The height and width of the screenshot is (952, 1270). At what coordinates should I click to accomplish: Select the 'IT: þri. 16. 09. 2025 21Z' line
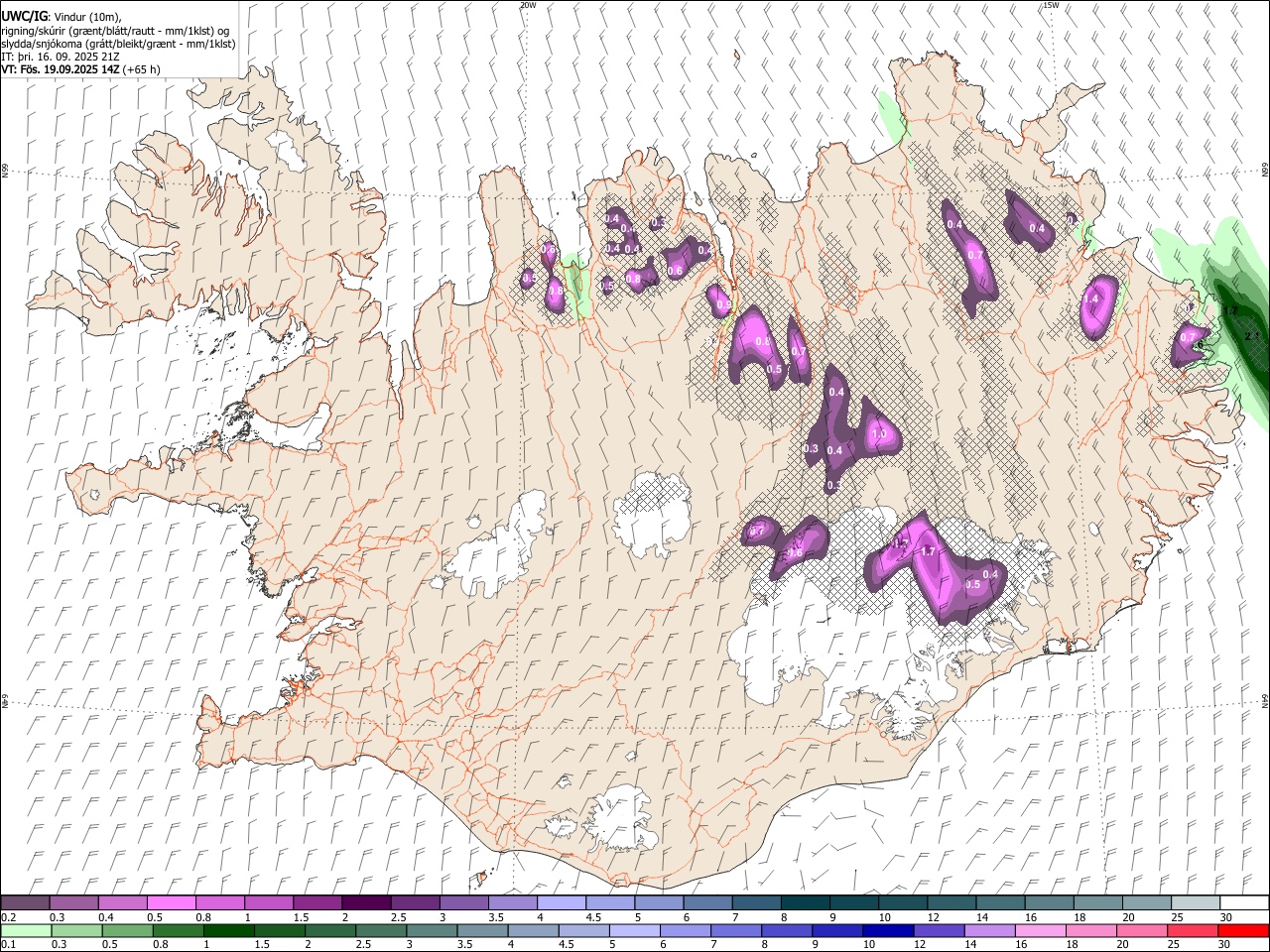coord(62,57)
